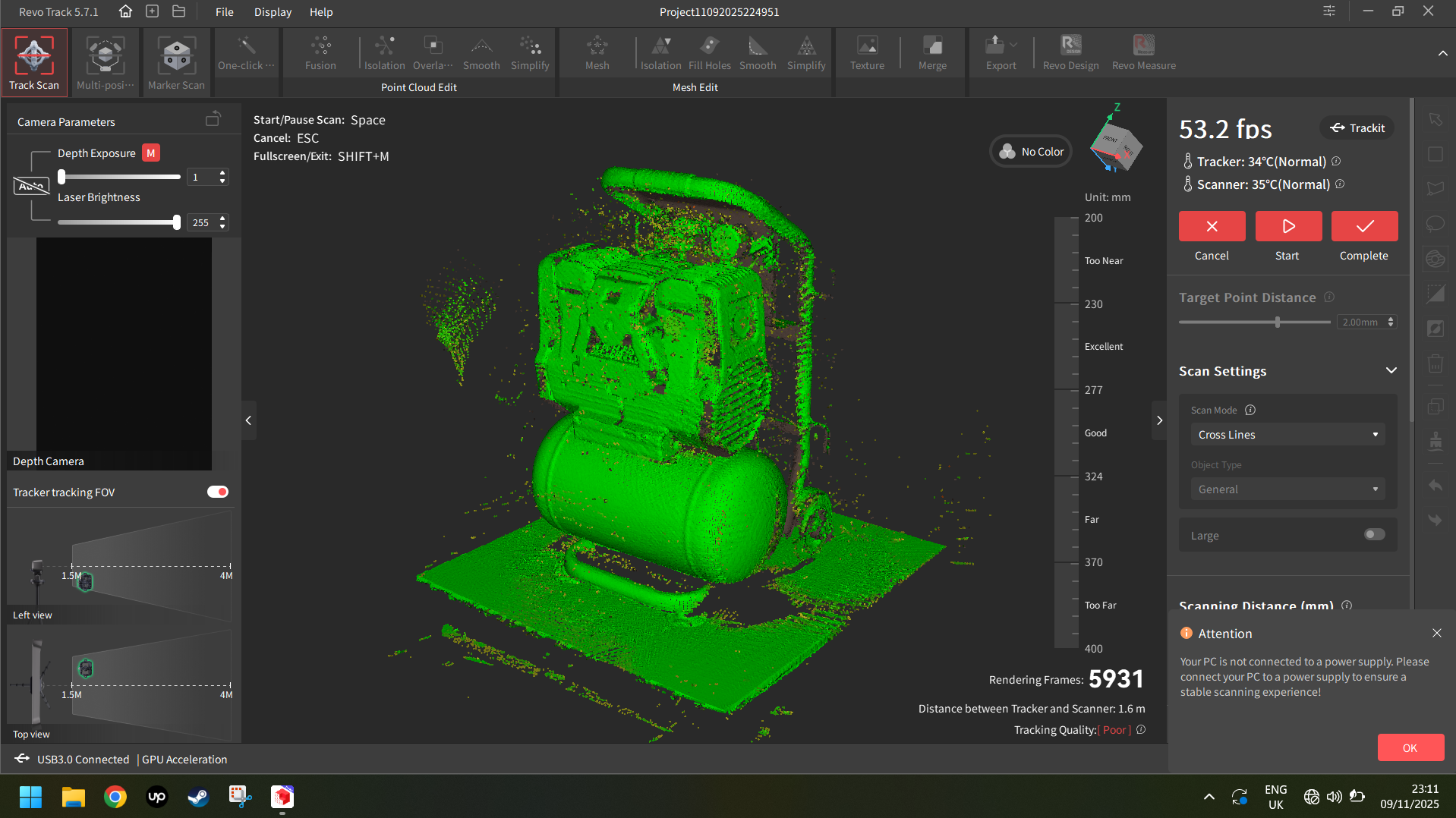The image size is (1456, 818).
Task: Enable the Large scan toggle
Action: 1374,535
